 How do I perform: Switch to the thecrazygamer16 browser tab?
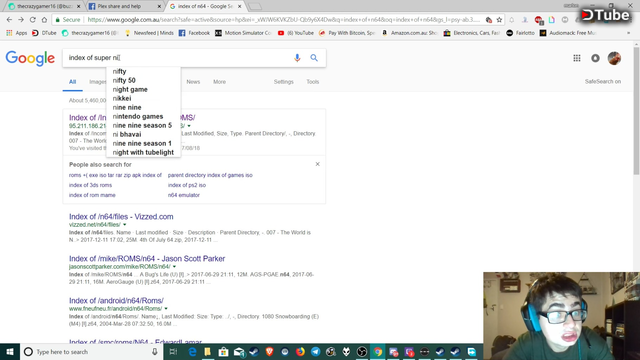tap(44, 7)
